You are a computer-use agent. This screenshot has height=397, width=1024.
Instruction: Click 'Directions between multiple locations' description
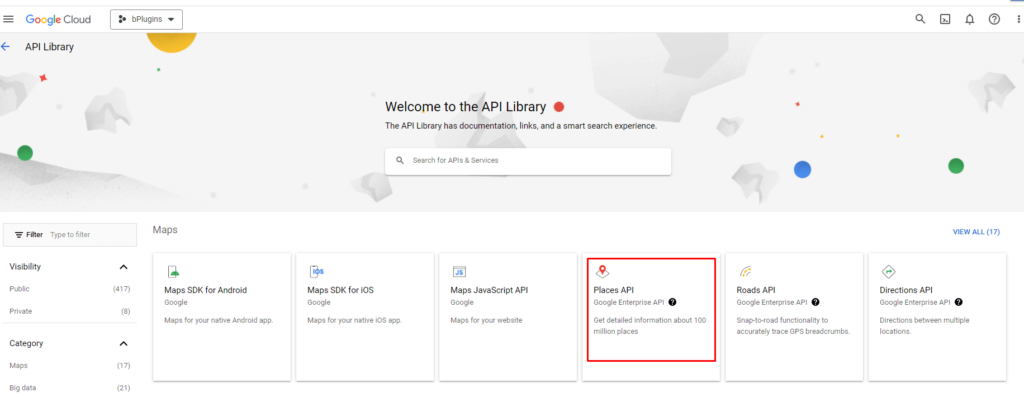924,326
